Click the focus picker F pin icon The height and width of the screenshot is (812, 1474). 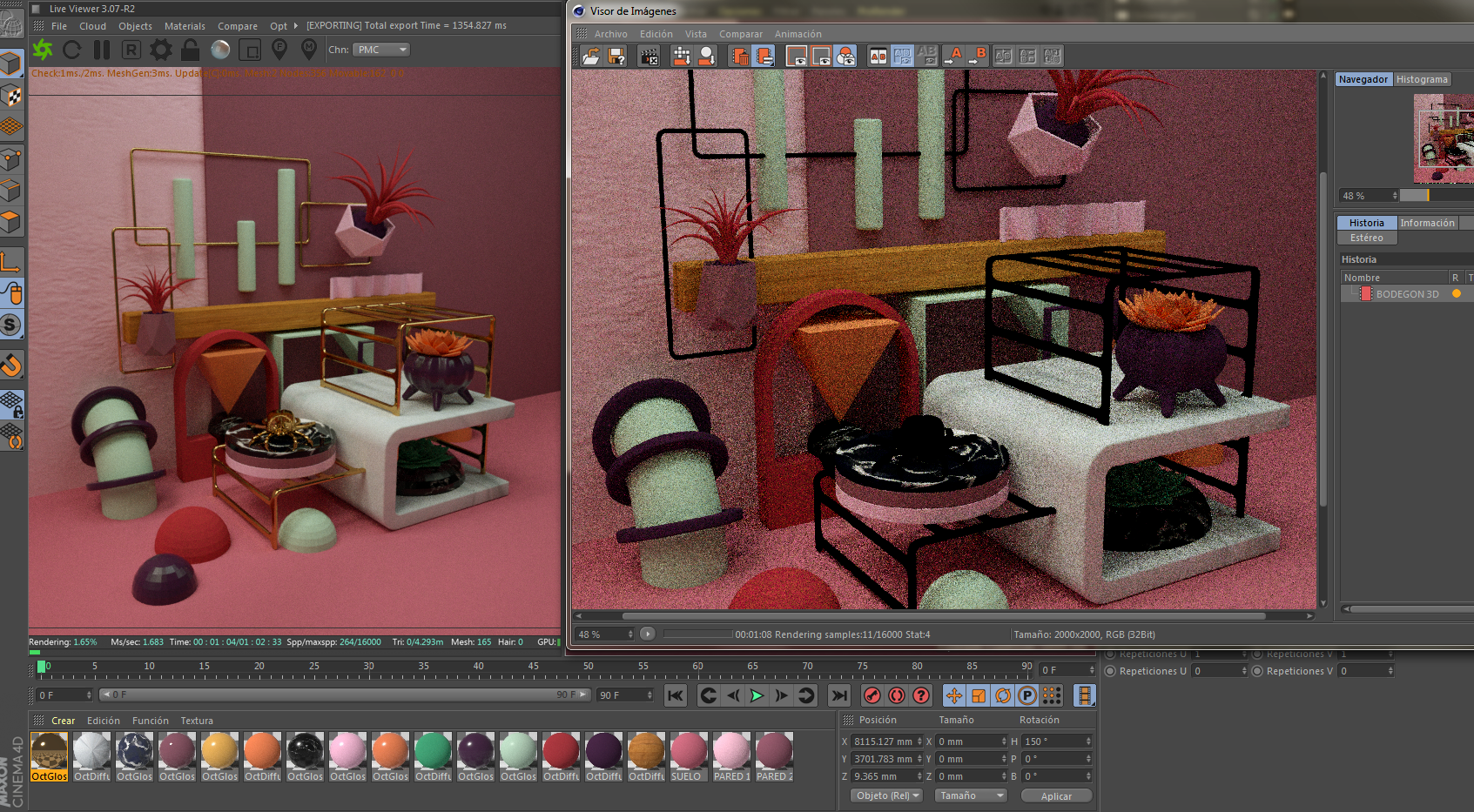click(x=279, y=50)
